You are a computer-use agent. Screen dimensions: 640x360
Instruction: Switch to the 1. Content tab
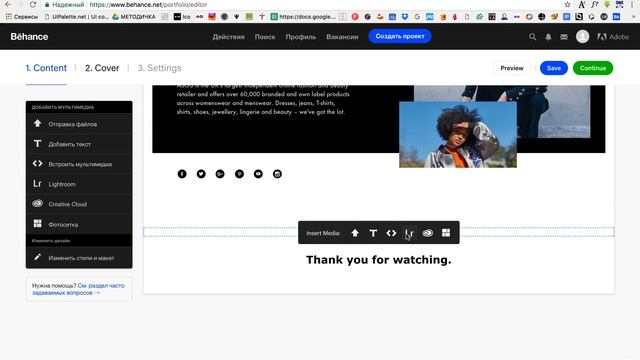click(x=46, y=68)
